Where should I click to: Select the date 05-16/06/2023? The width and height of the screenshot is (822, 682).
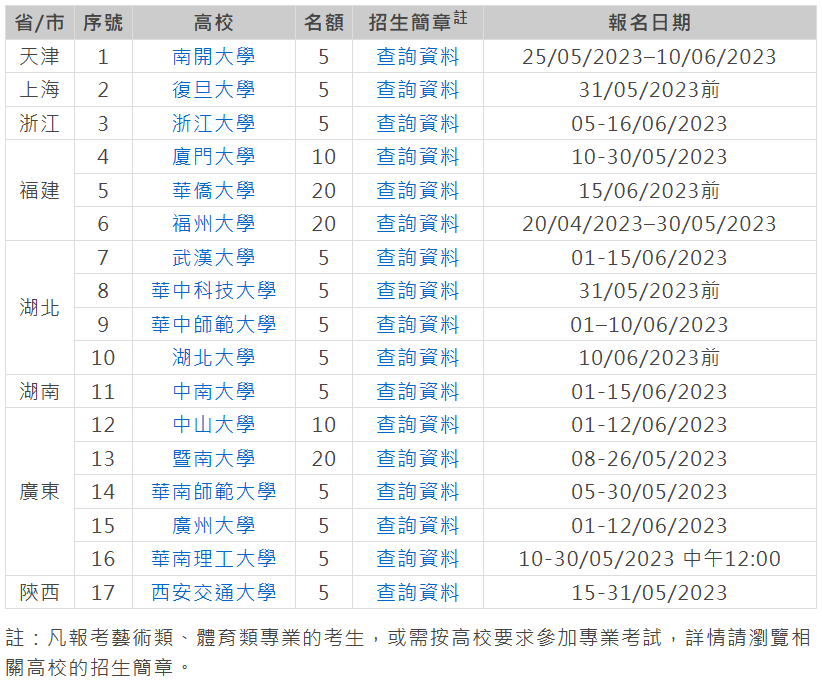tap(650, 124)
